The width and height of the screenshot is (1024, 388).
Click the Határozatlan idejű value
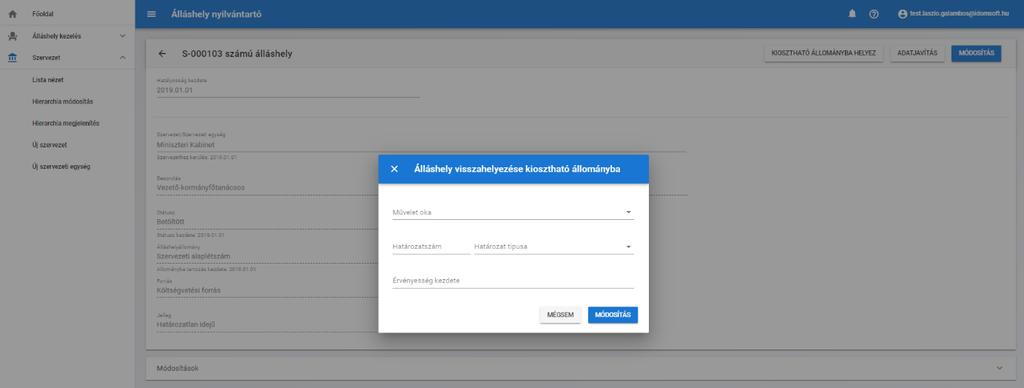pos(185,324)
